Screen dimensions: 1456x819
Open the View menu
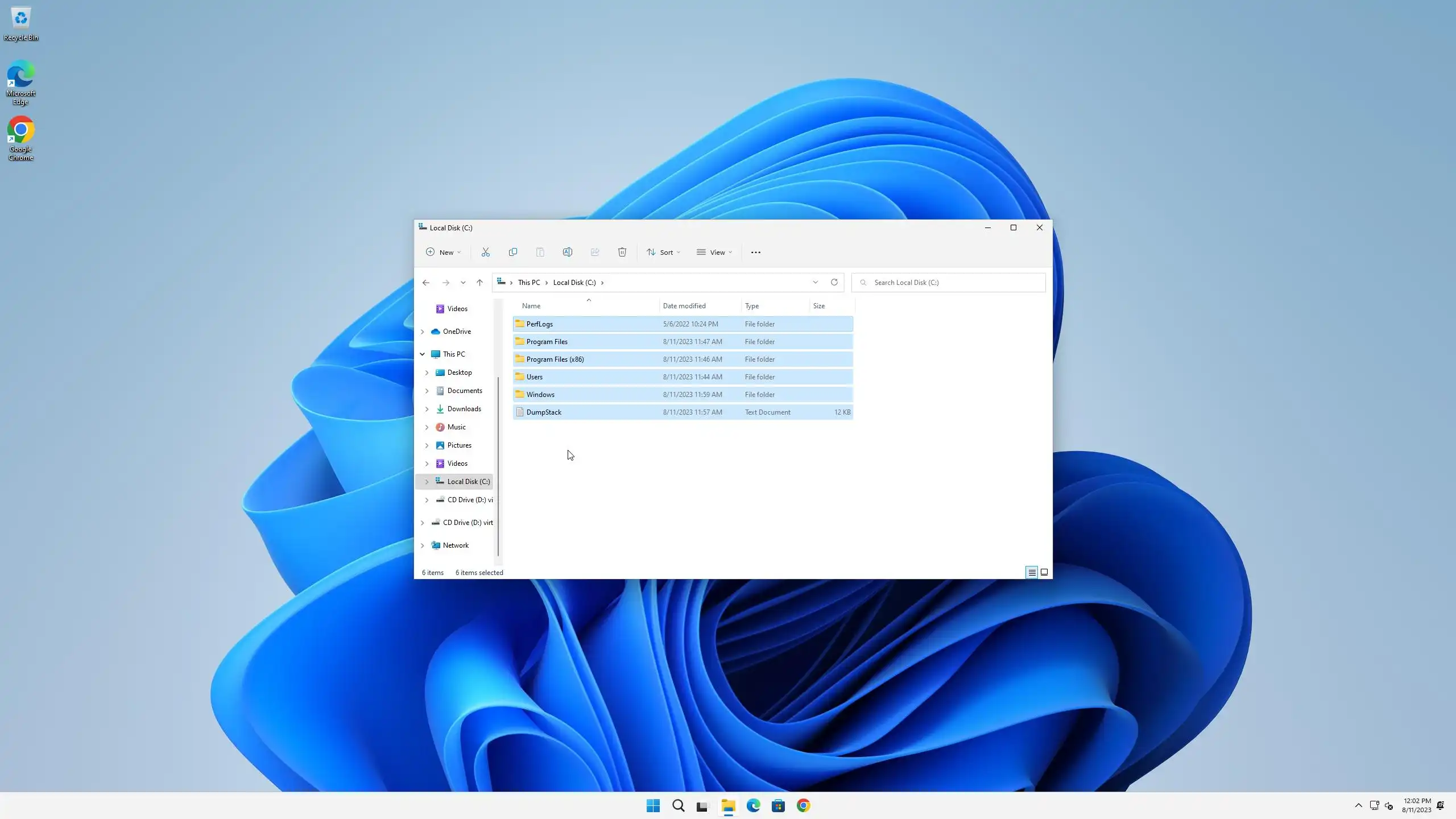tap(714, 252)
